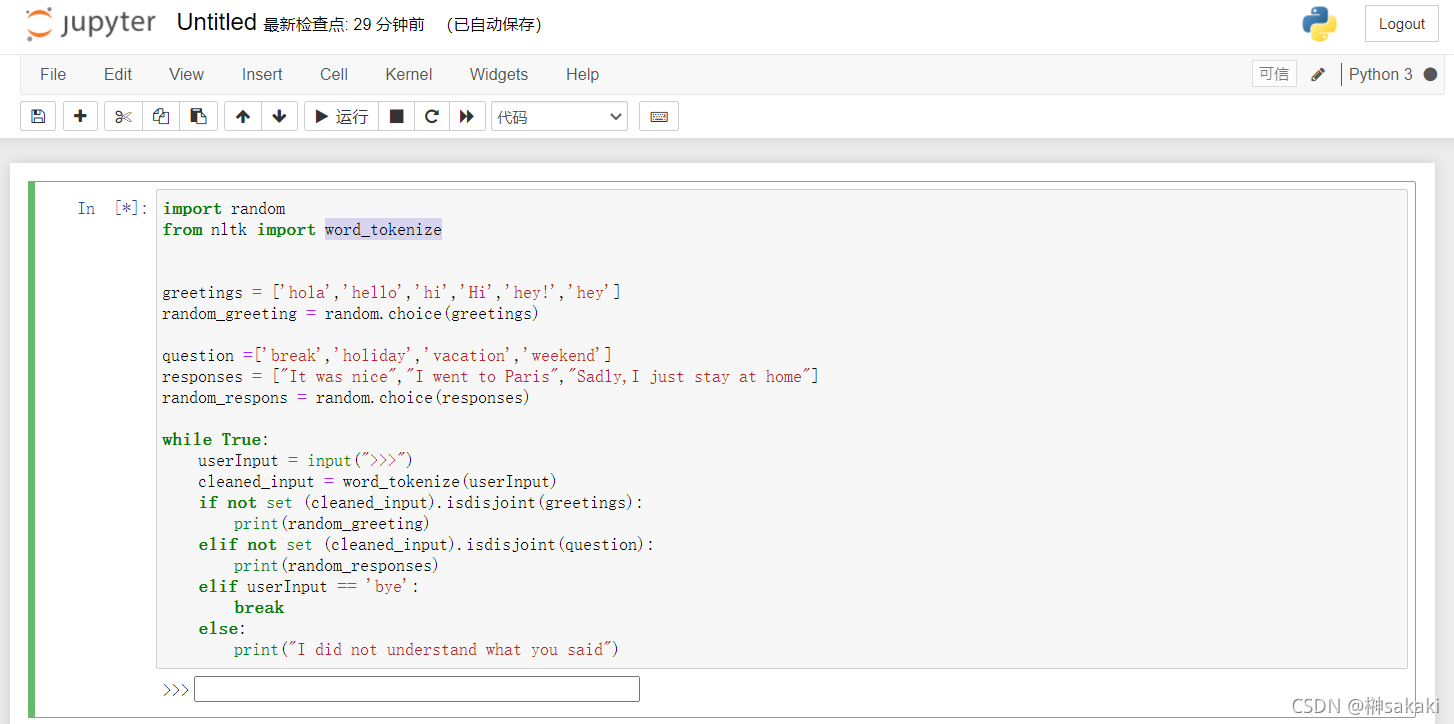Image resolution: width=1454 pixels, height=724 pixels.
Task: Move selected cell up arrow
Action: pyautogui.click(x=243, y=116)
